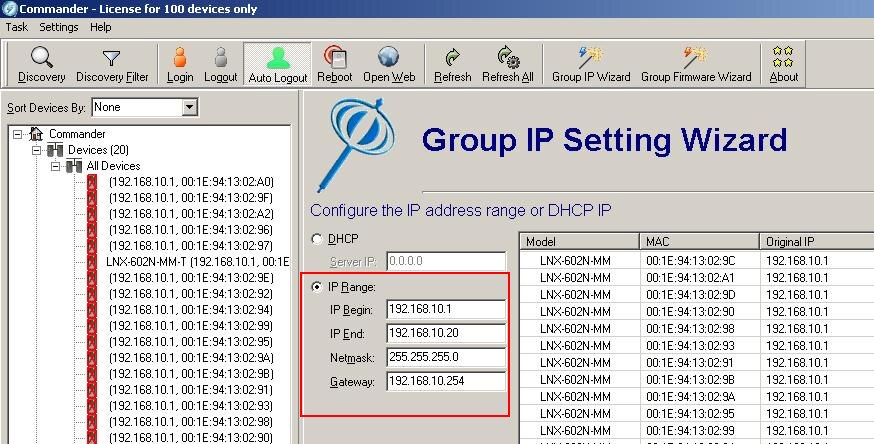Viewport: 874px width, 444px height.
Task: Click table MAC cell 00:1E:94:13:02:9D
Action: click(691, 295)
